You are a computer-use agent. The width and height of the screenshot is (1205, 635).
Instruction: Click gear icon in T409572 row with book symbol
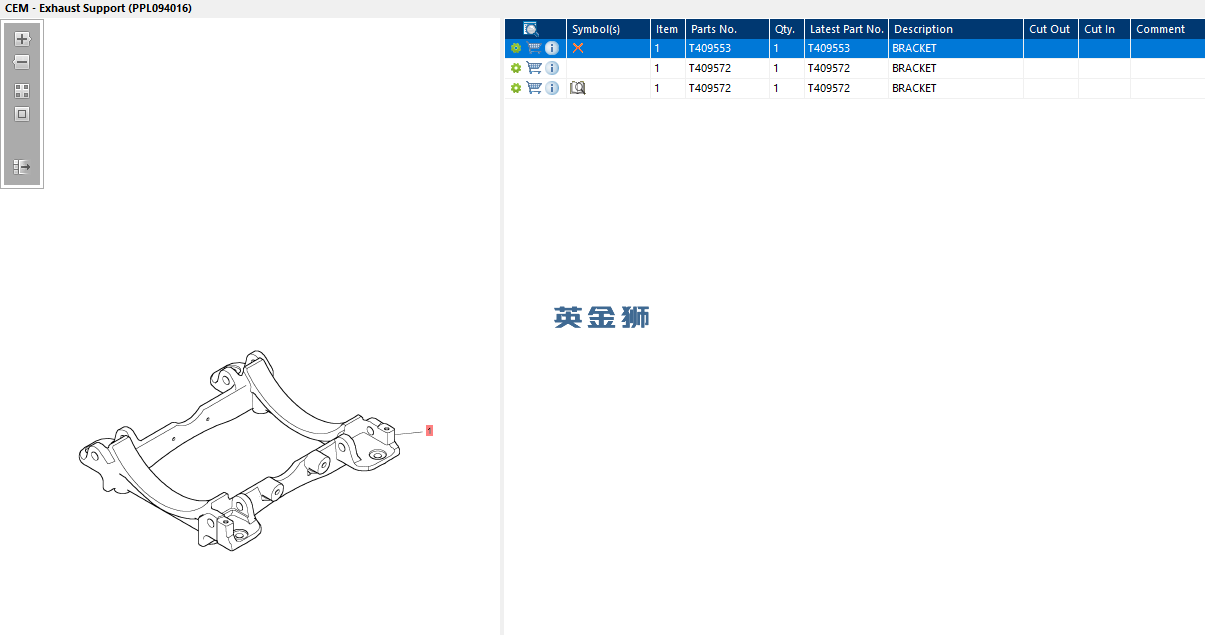point(516,88)
